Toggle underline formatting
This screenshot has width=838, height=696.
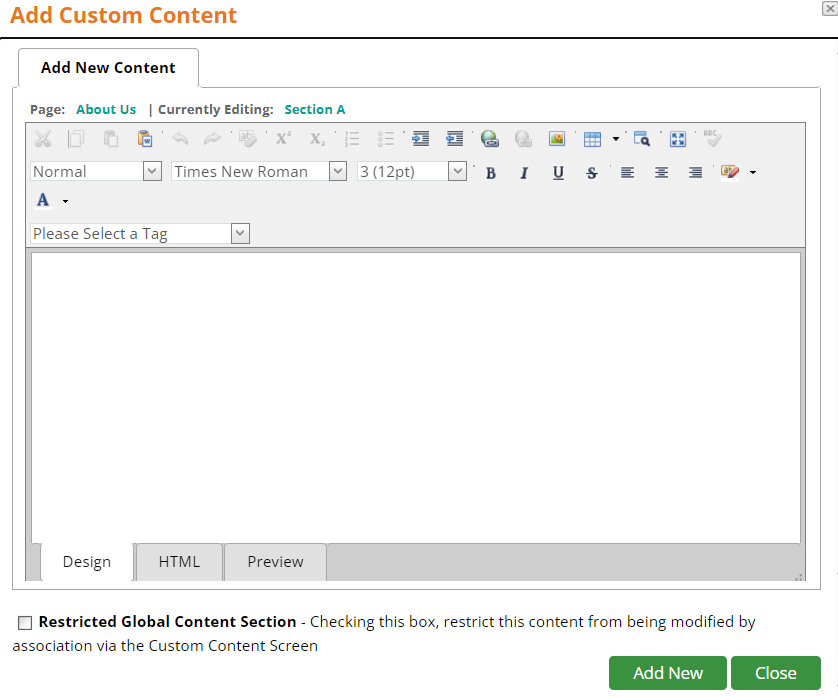coord(558,173)
